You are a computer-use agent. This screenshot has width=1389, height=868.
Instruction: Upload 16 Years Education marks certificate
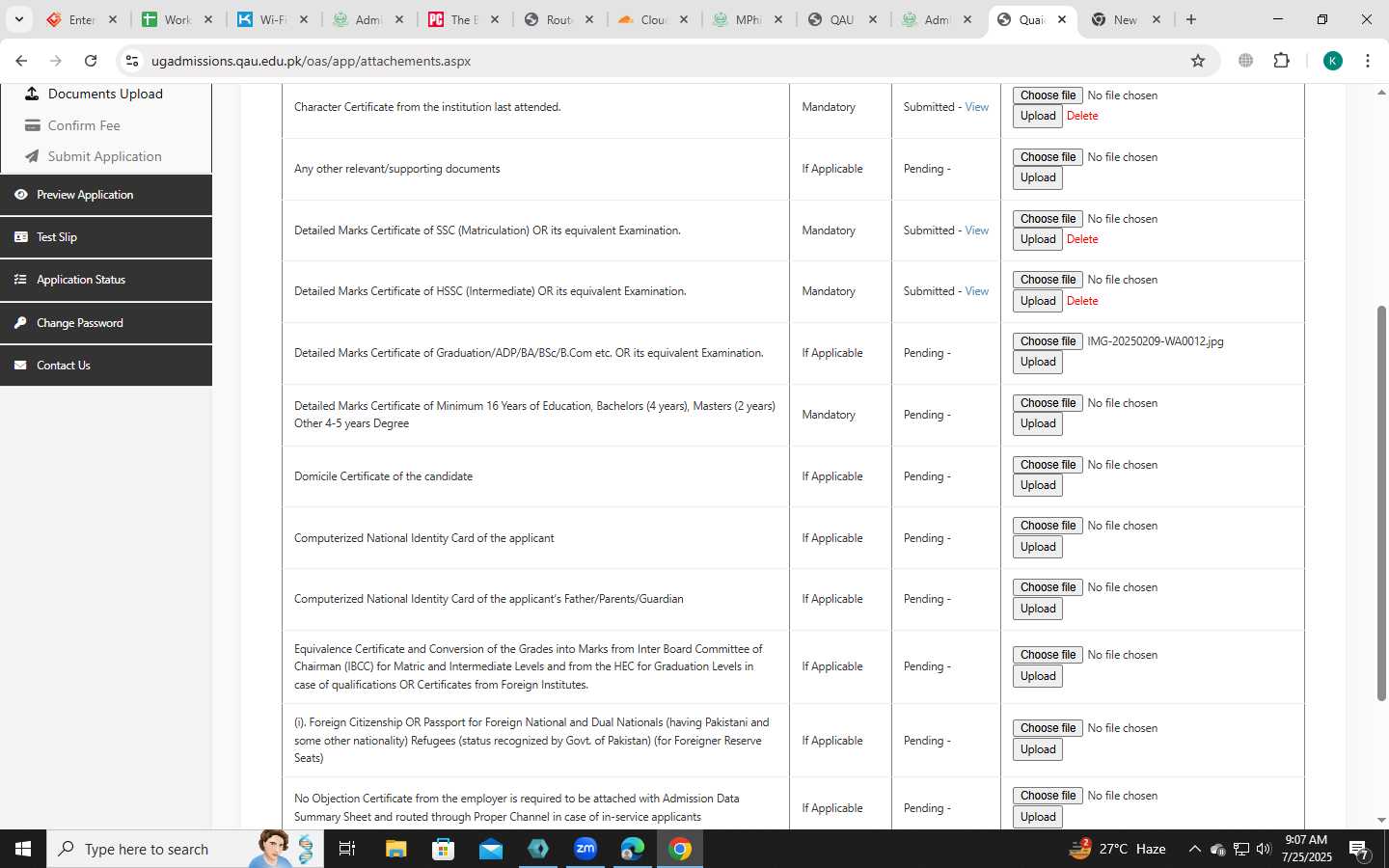1038,423
